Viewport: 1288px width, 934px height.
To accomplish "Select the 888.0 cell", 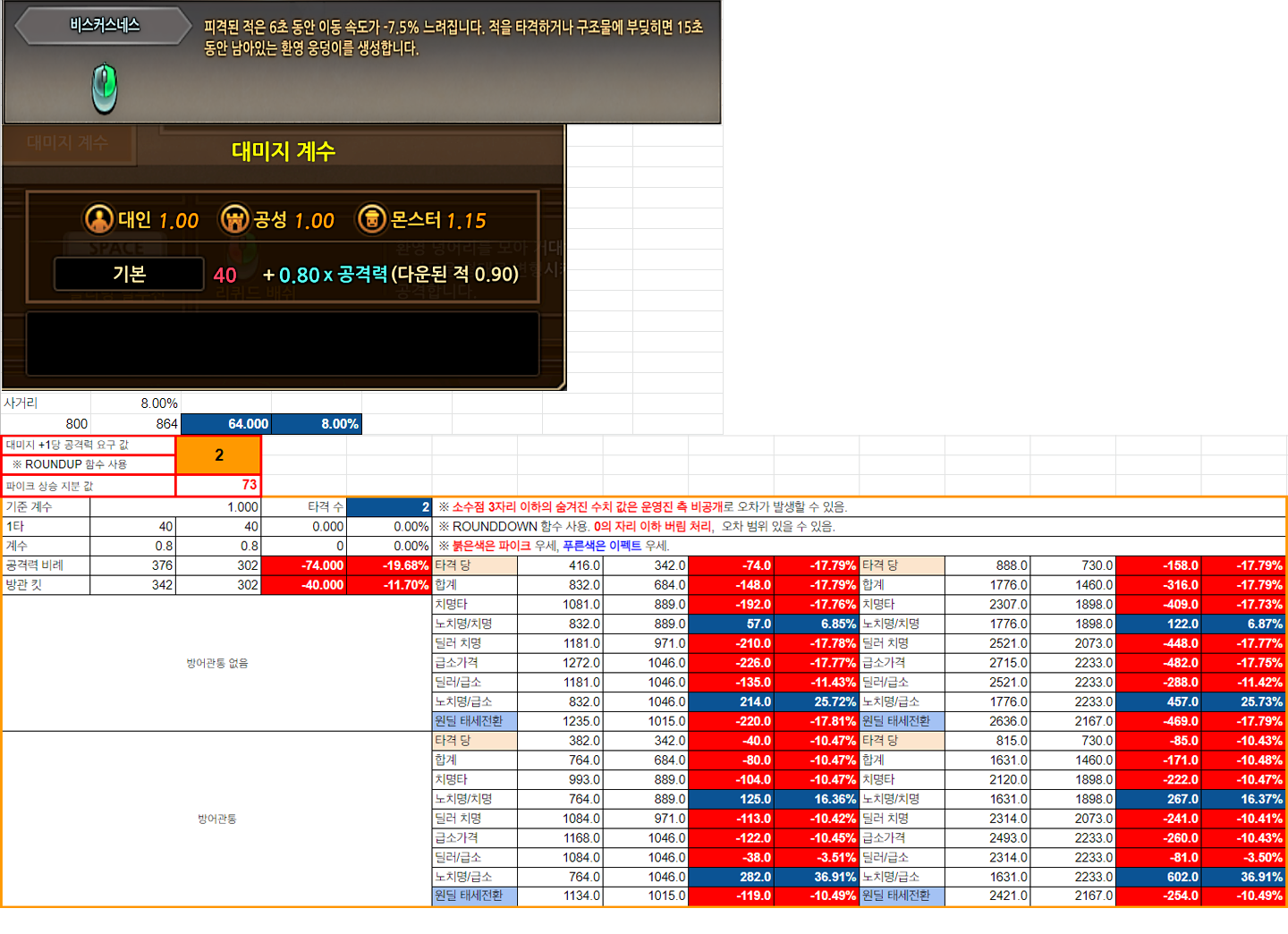I will pos(987,565).
